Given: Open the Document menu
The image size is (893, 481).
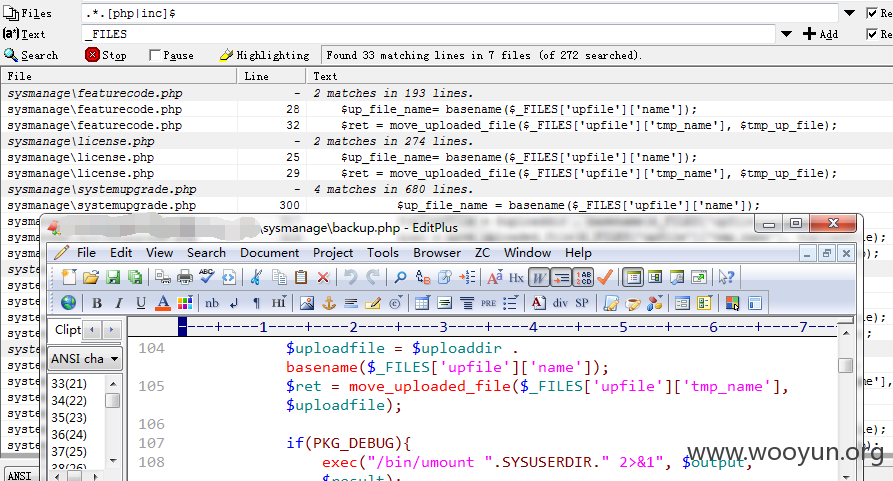Looking at the screenshot, I should (x=269, y=253).
